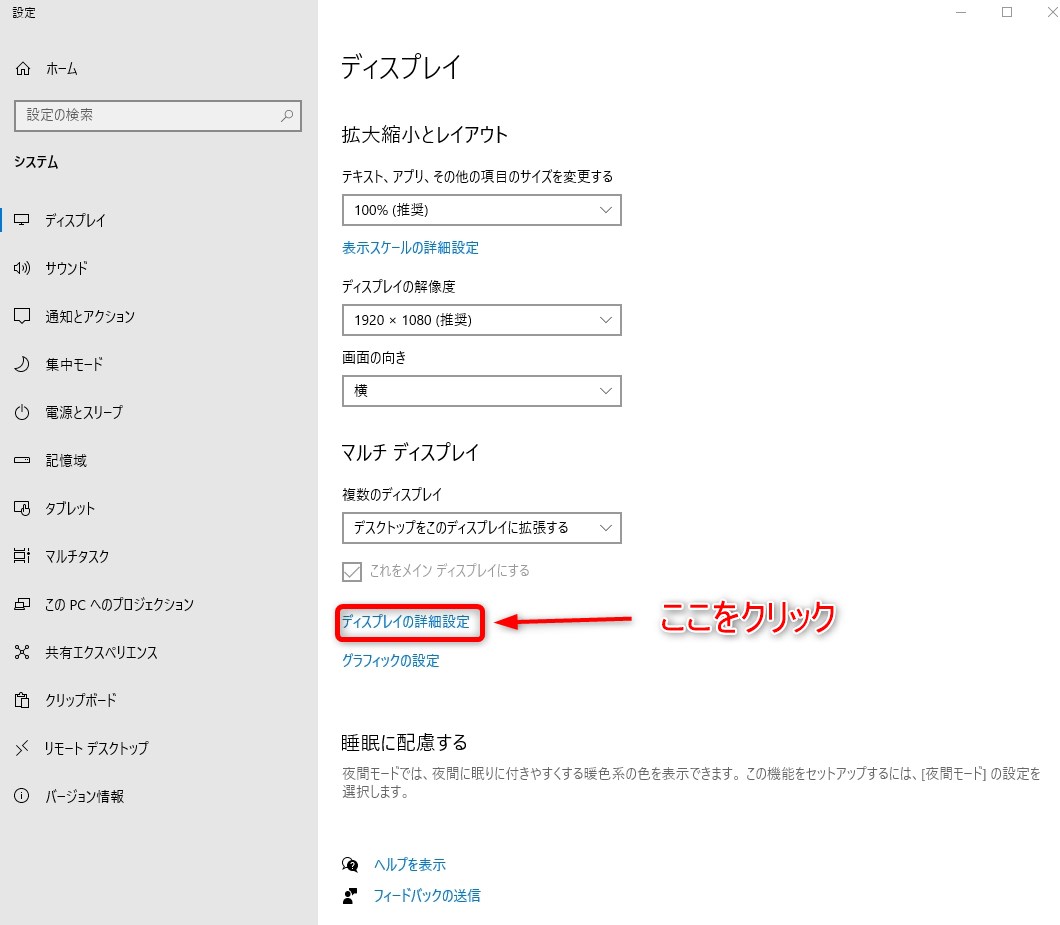This screenshot has width=1060, height=925.
Task: Click the Storage drive icon
Action: [22, 460]
